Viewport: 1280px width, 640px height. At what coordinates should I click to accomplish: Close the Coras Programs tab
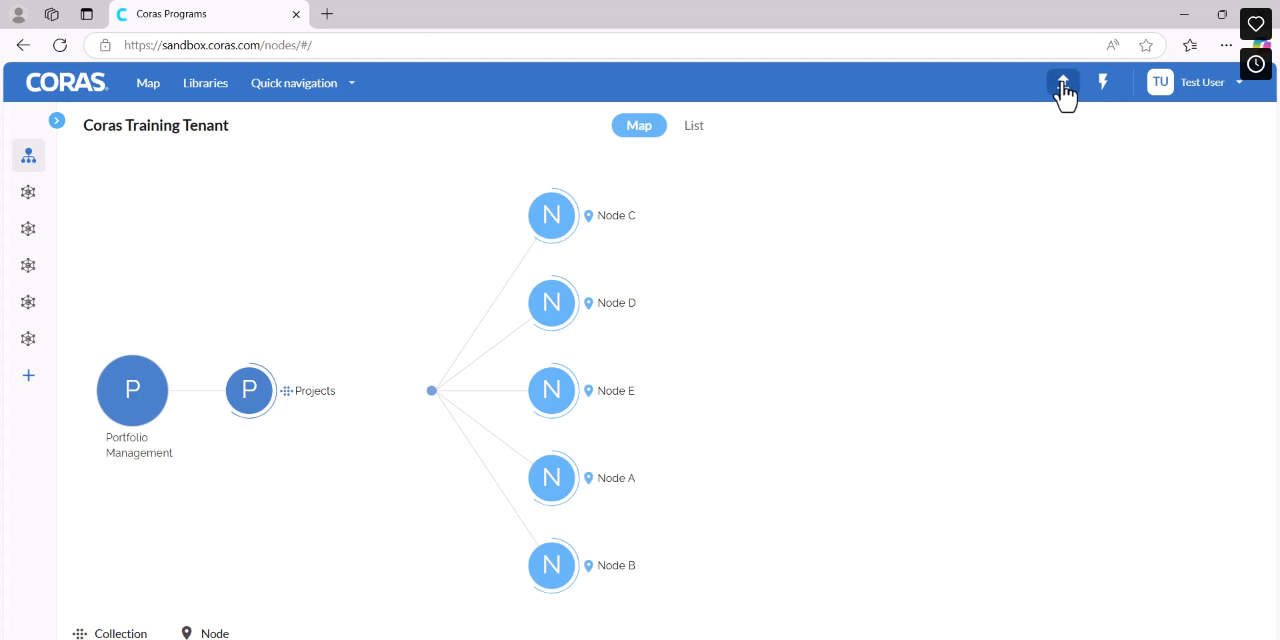tap(297, 14)
